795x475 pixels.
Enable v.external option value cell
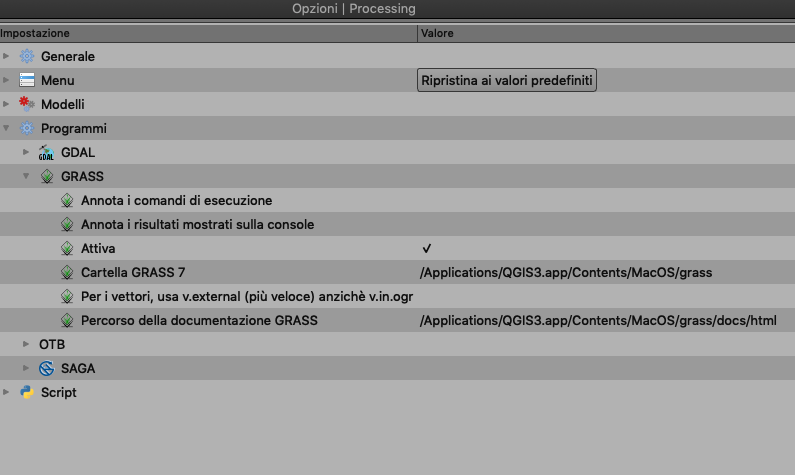(x=606, y=297)
